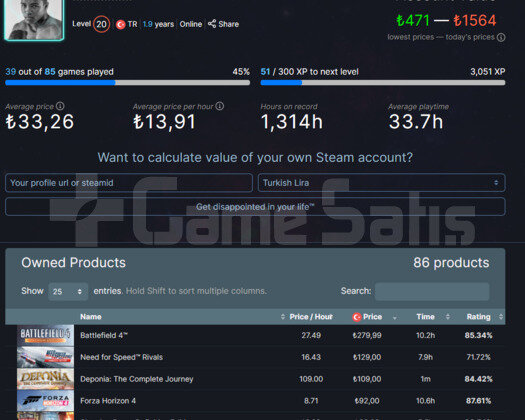Open the Average price info icon
Screen dimensions: 525x420
click(x=60, y=106)
